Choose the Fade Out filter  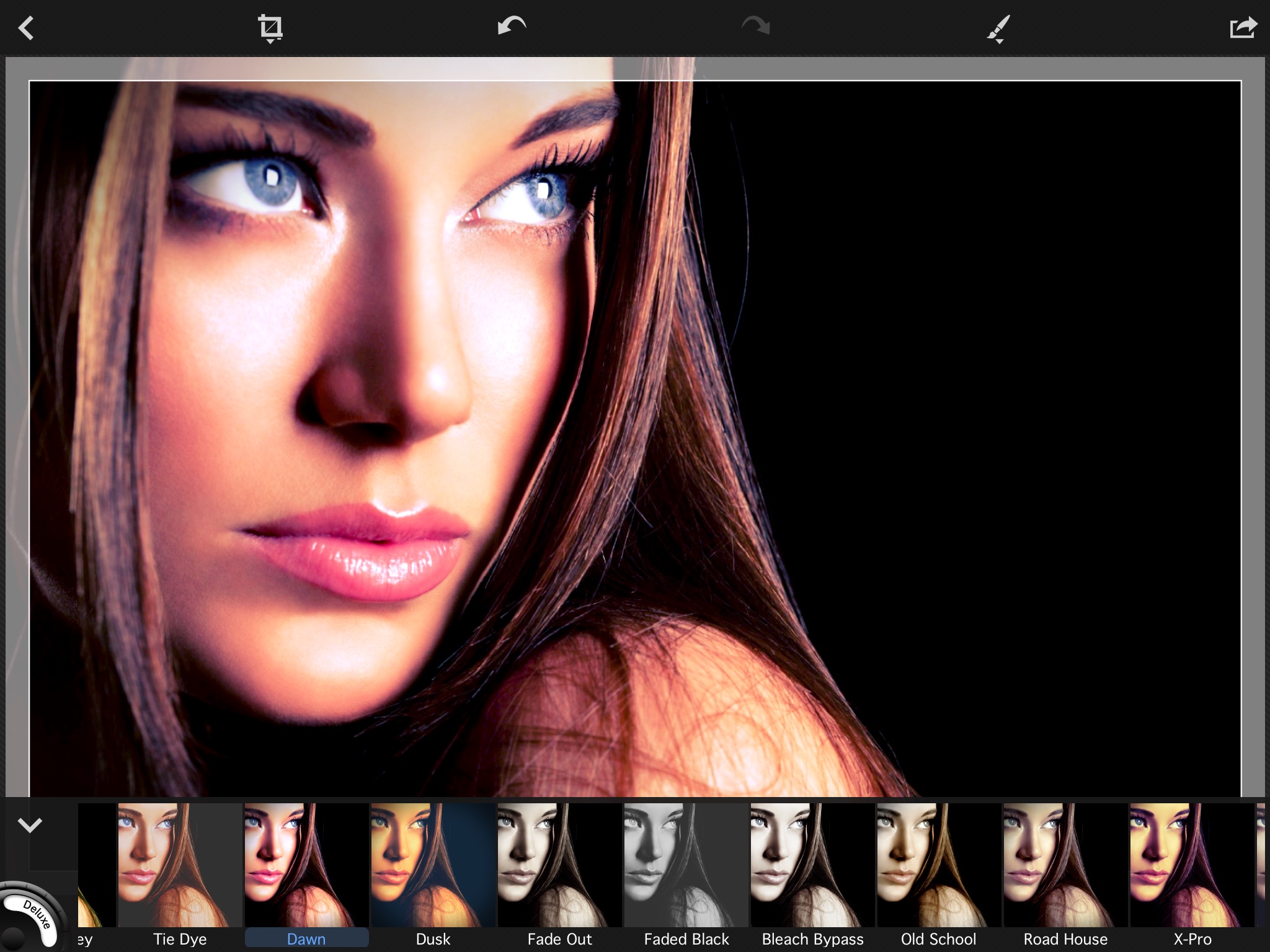point(559,865)
